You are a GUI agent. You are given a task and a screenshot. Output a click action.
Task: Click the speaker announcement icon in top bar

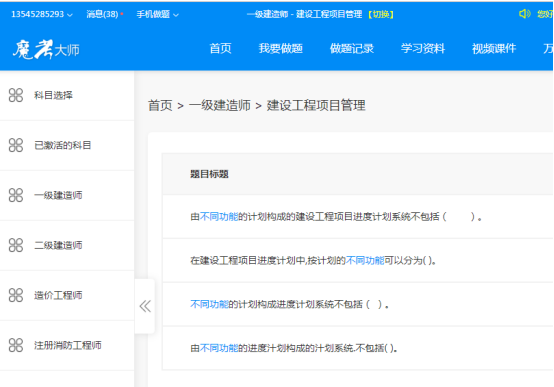pos(525,14)
